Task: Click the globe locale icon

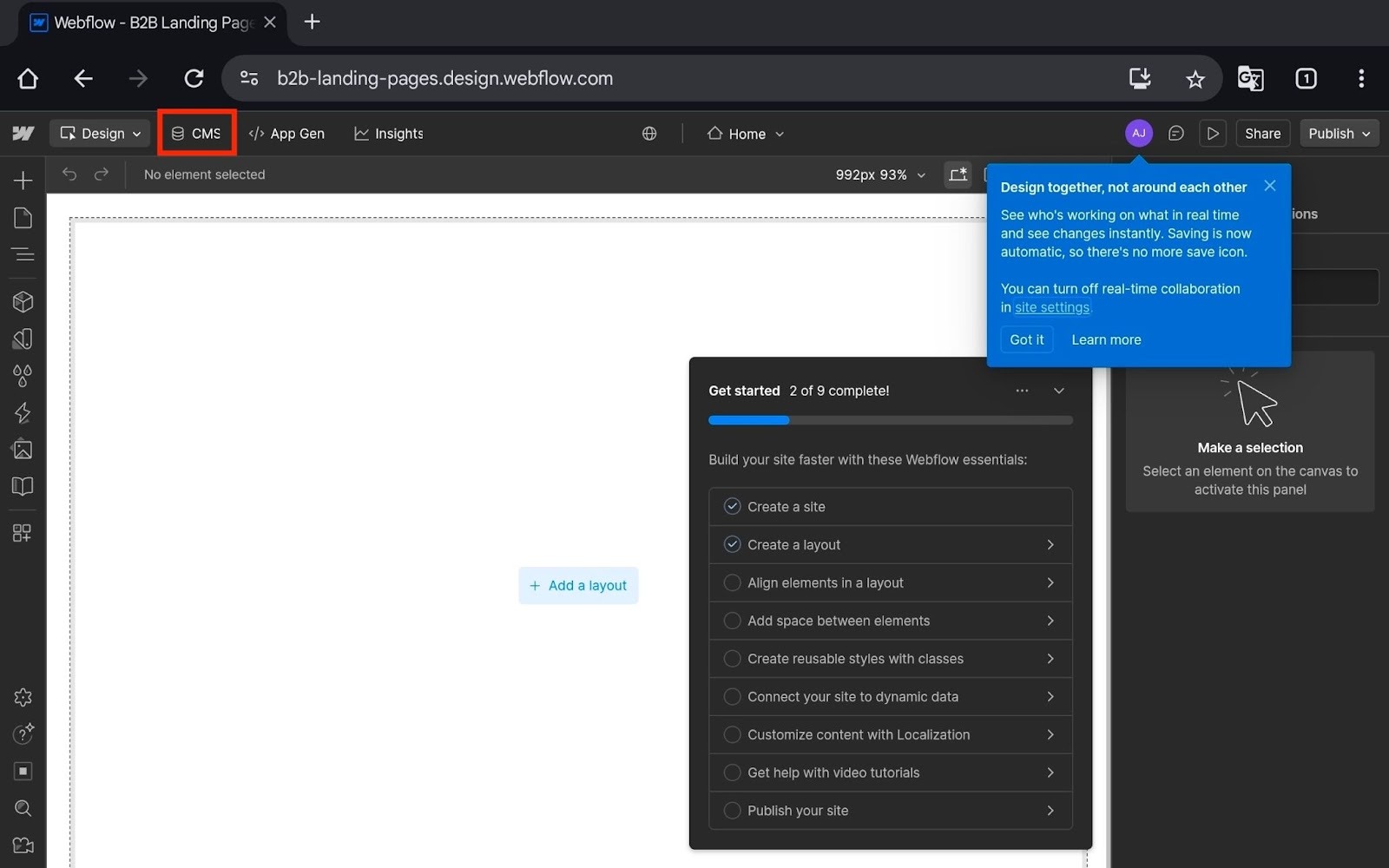Action: click(x=649, y=134)
